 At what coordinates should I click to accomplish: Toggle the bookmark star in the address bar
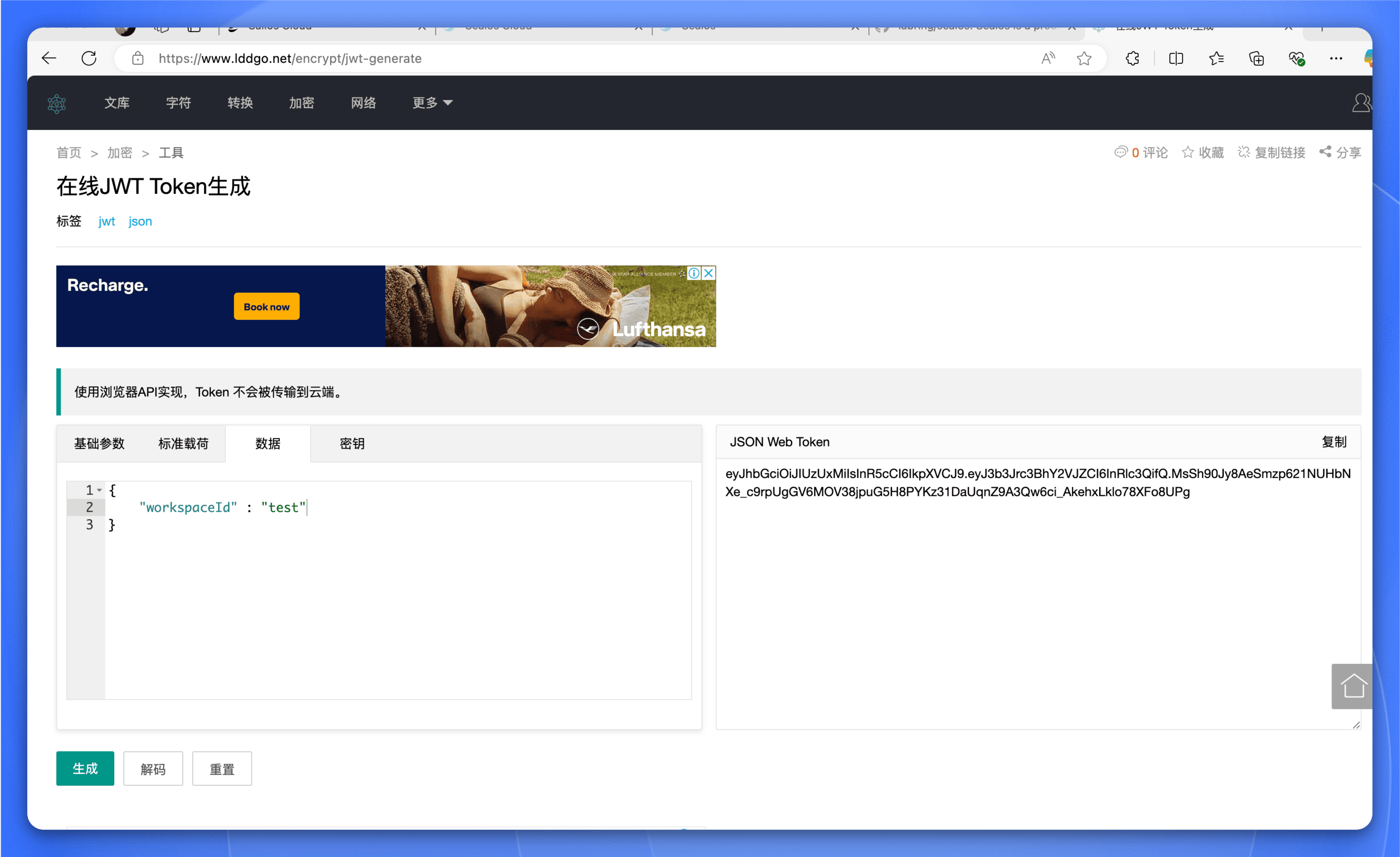coord(1085,58)
